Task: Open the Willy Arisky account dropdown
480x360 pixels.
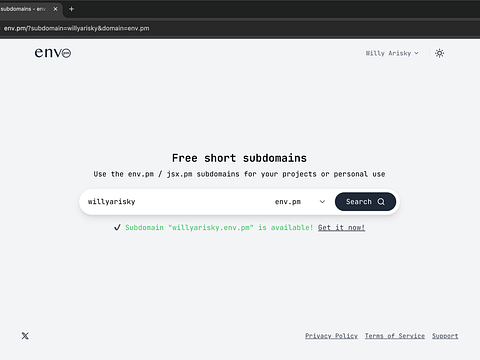Action: [x=392, y=53]
